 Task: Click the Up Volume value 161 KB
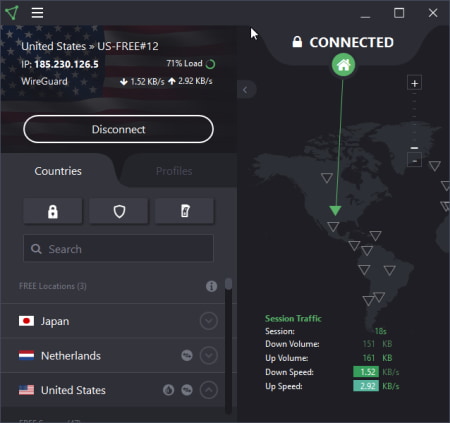[377, 358]
